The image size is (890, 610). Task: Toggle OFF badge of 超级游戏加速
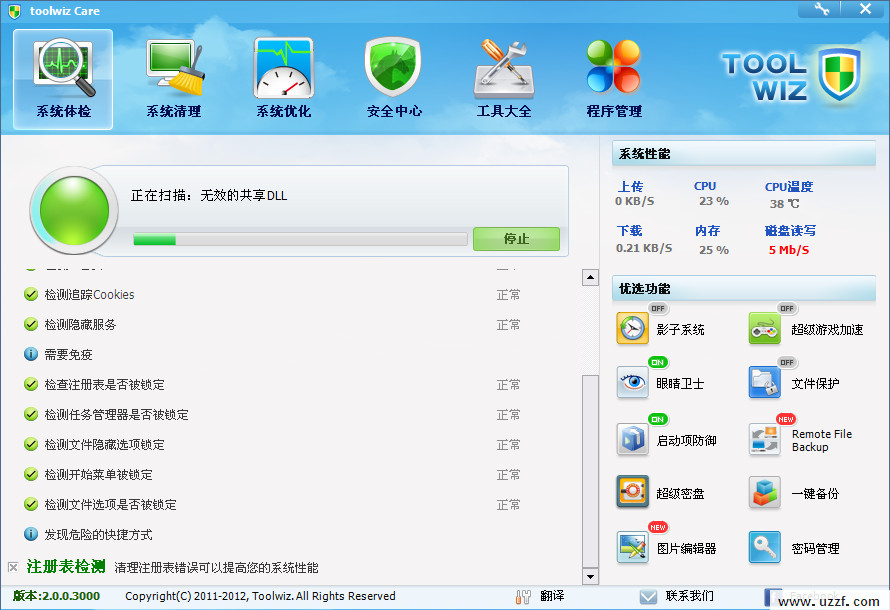[787, 308]
